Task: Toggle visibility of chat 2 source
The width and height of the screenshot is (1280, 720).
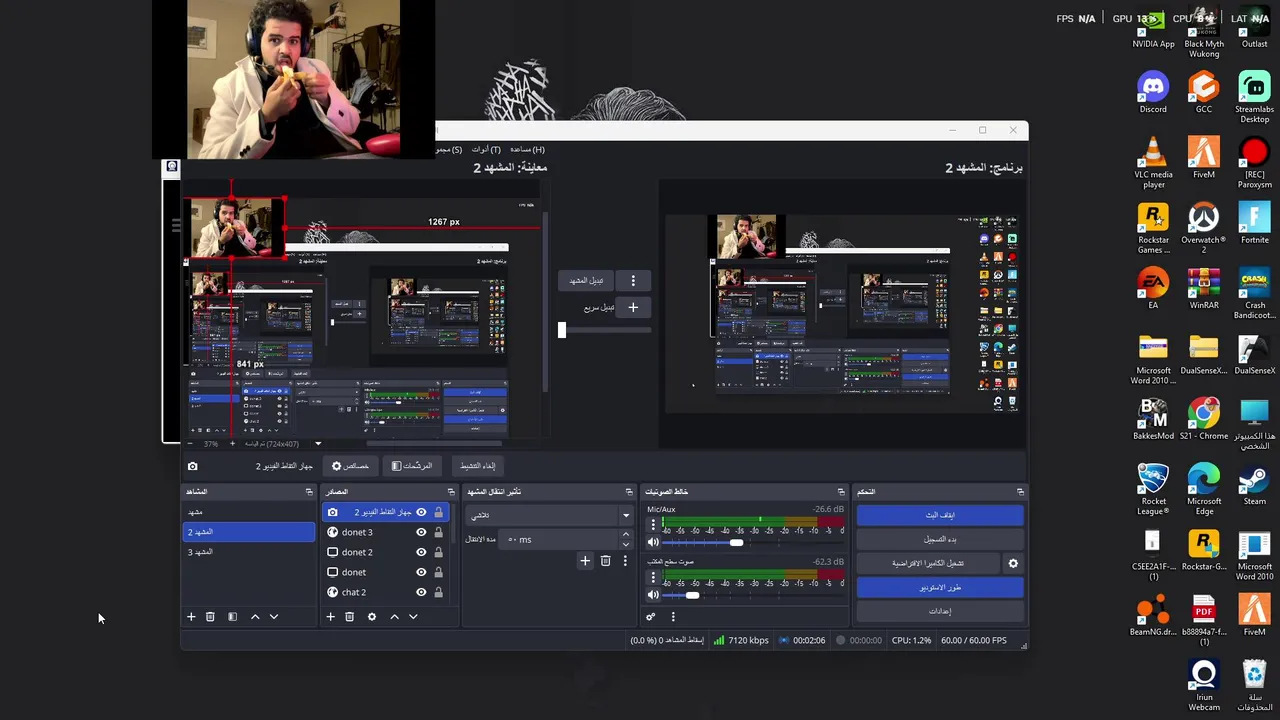Action: click(x=421, y=592)
